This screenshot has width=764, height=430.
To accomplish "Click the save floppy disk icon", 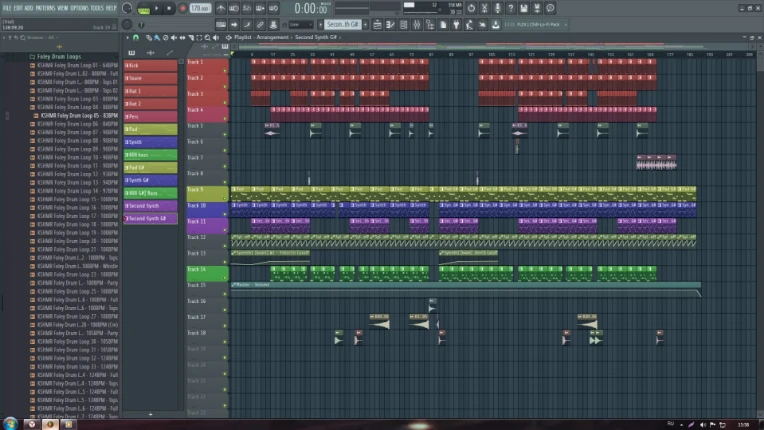I will click(524, 8).
